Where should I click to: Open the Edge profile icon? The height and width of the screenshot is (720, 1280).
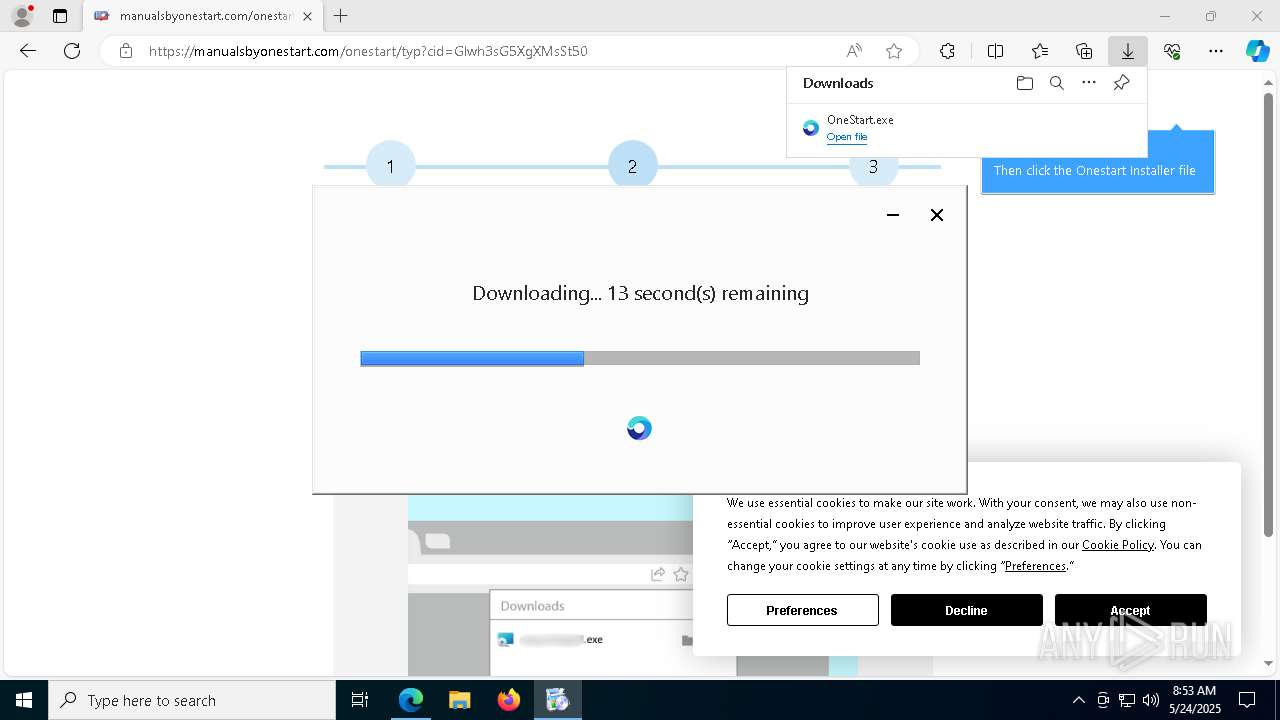tap(22, 16)
